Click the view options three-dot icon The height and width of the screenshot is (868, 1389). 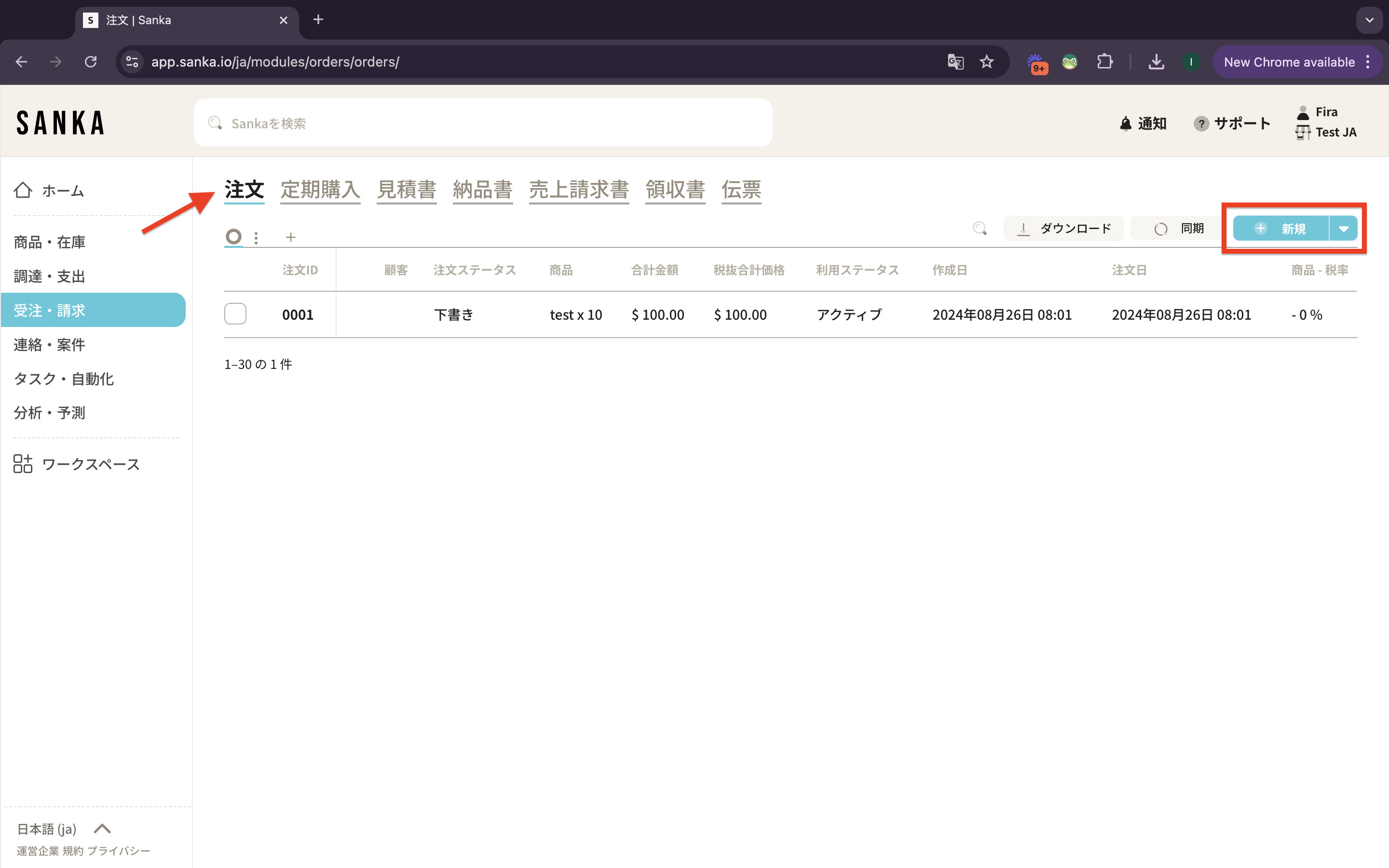(x=256, y=237)
